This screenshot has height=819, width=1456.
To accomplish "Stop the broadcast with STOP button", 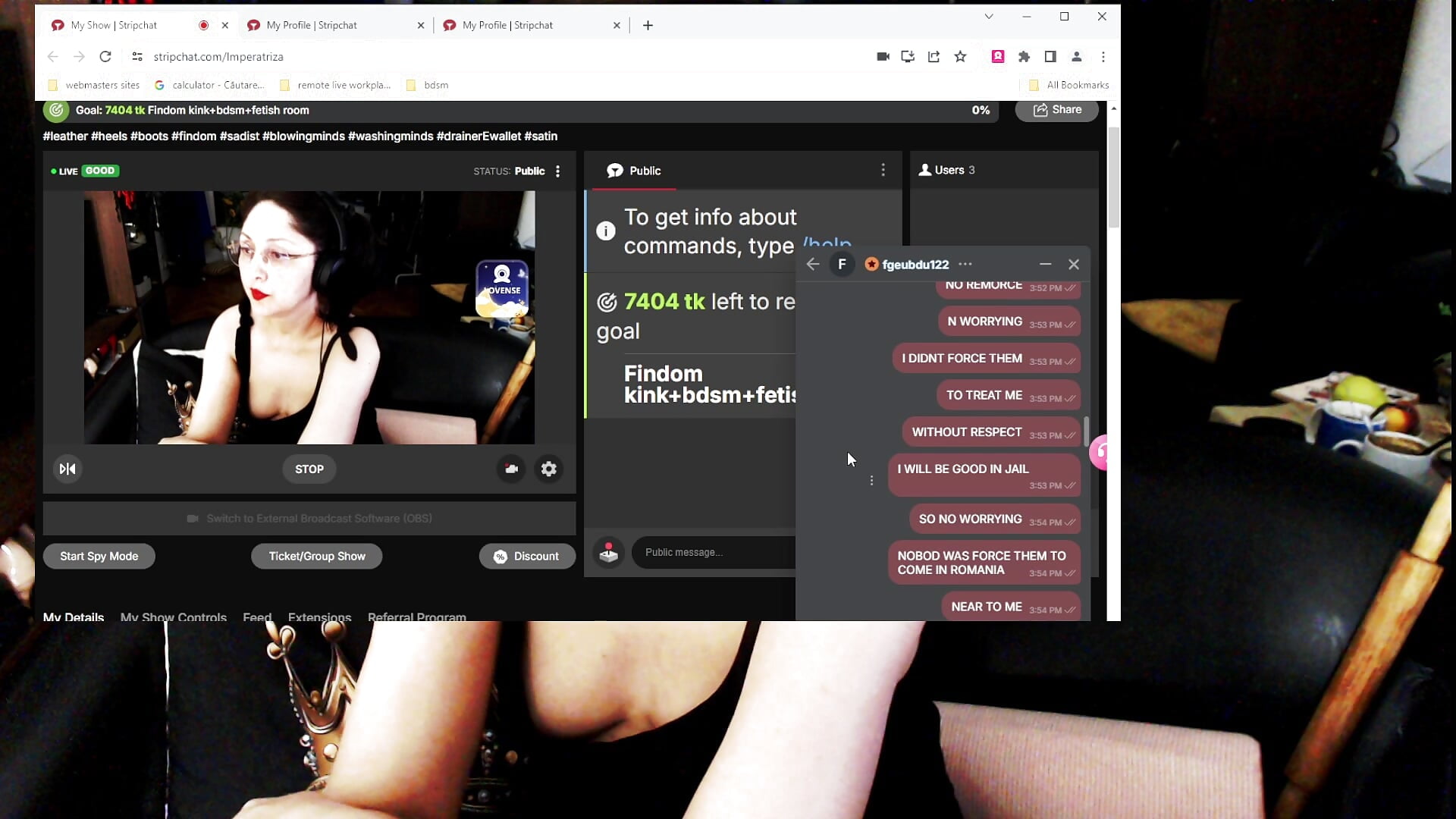I will 309,469.
